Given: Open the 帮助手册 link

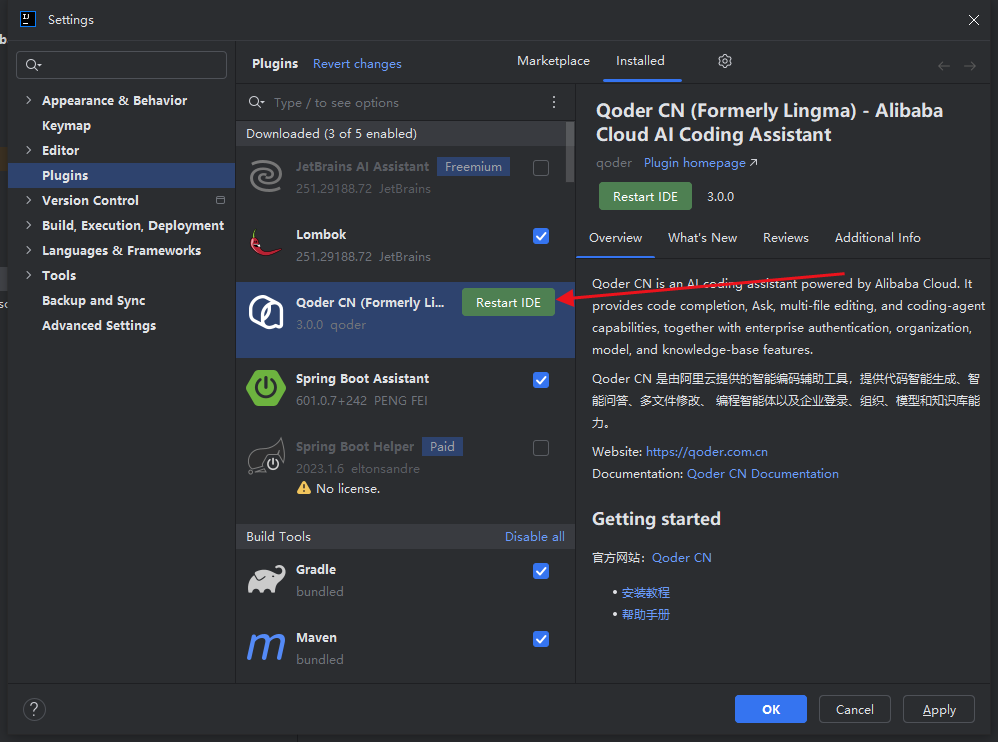Looking at the screenshot, I should [x=645, y=615].
